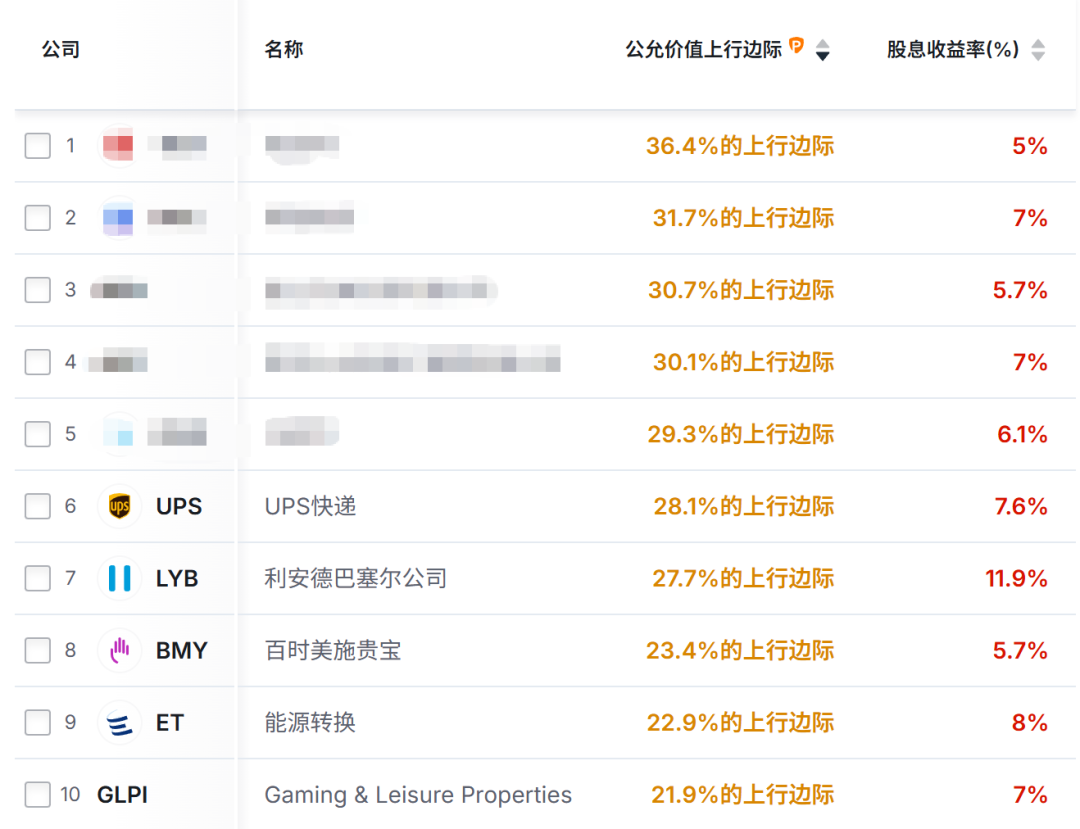Screen dimensions: 1080x829
Task: Sort by 股息收益率(%) arrow
Action: tap(1038, 50)
